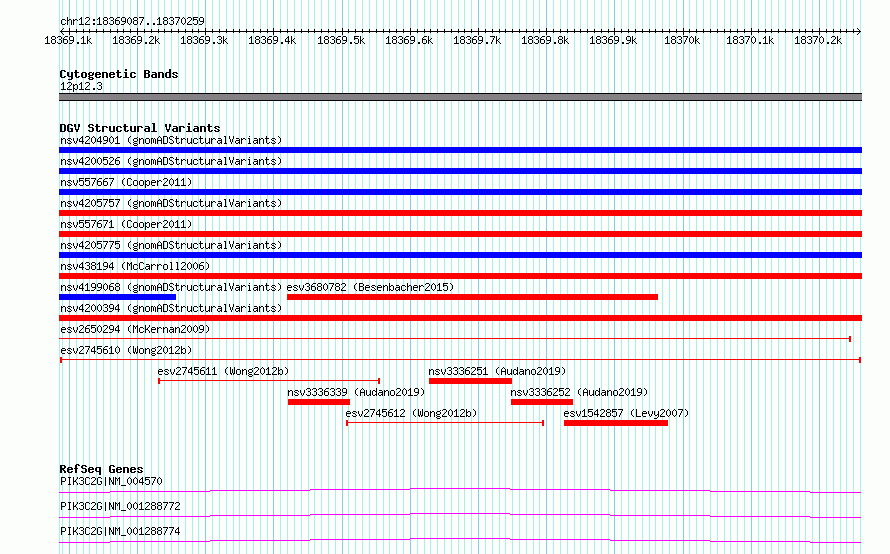Click the esv2745610 (Wong2012b) label
The width and height of the screenshot is (890, 554).
coord(126,351)
